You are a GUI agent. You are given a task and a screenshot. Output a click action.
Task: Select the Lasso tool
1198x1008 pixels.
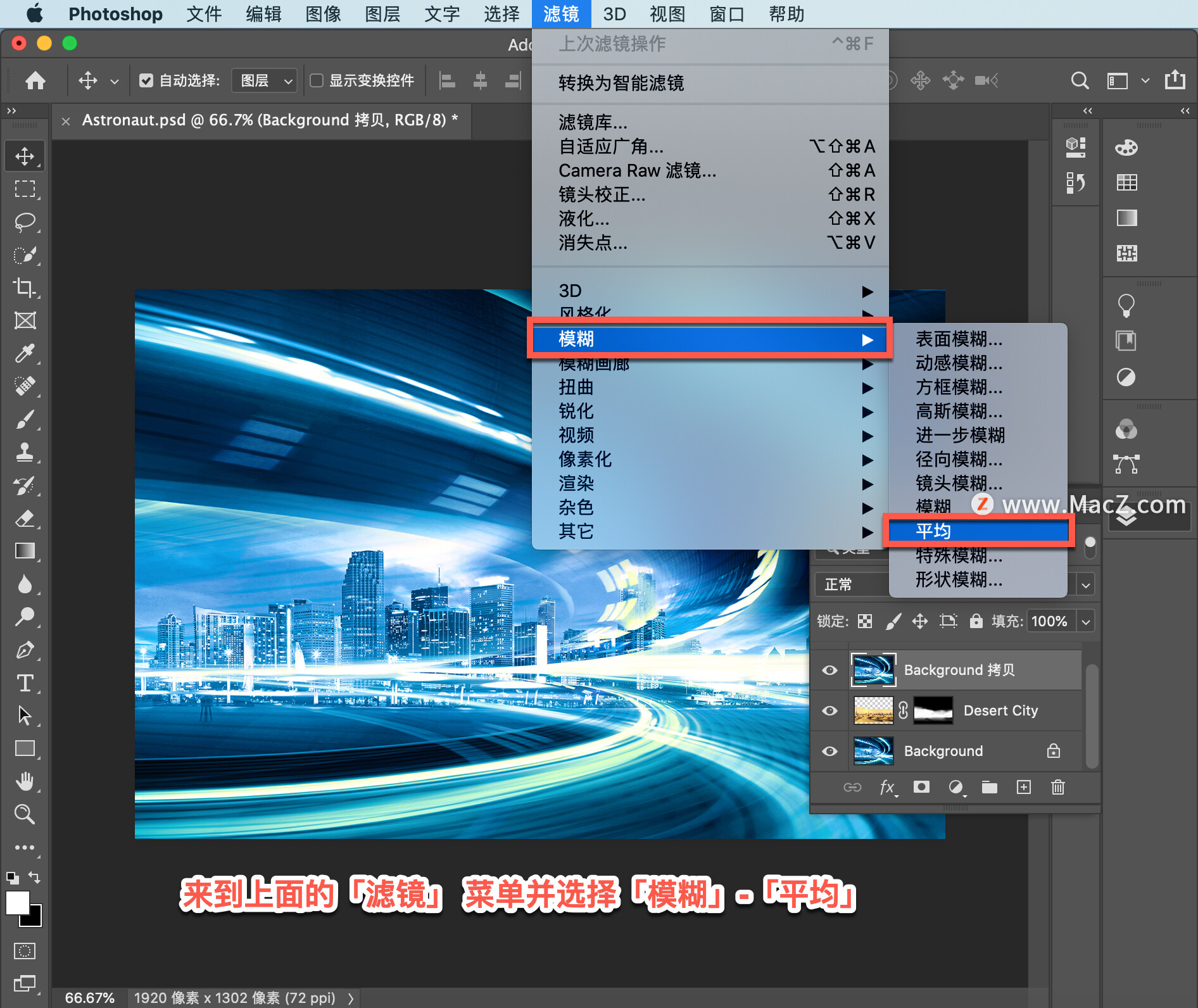pos(25,222)
